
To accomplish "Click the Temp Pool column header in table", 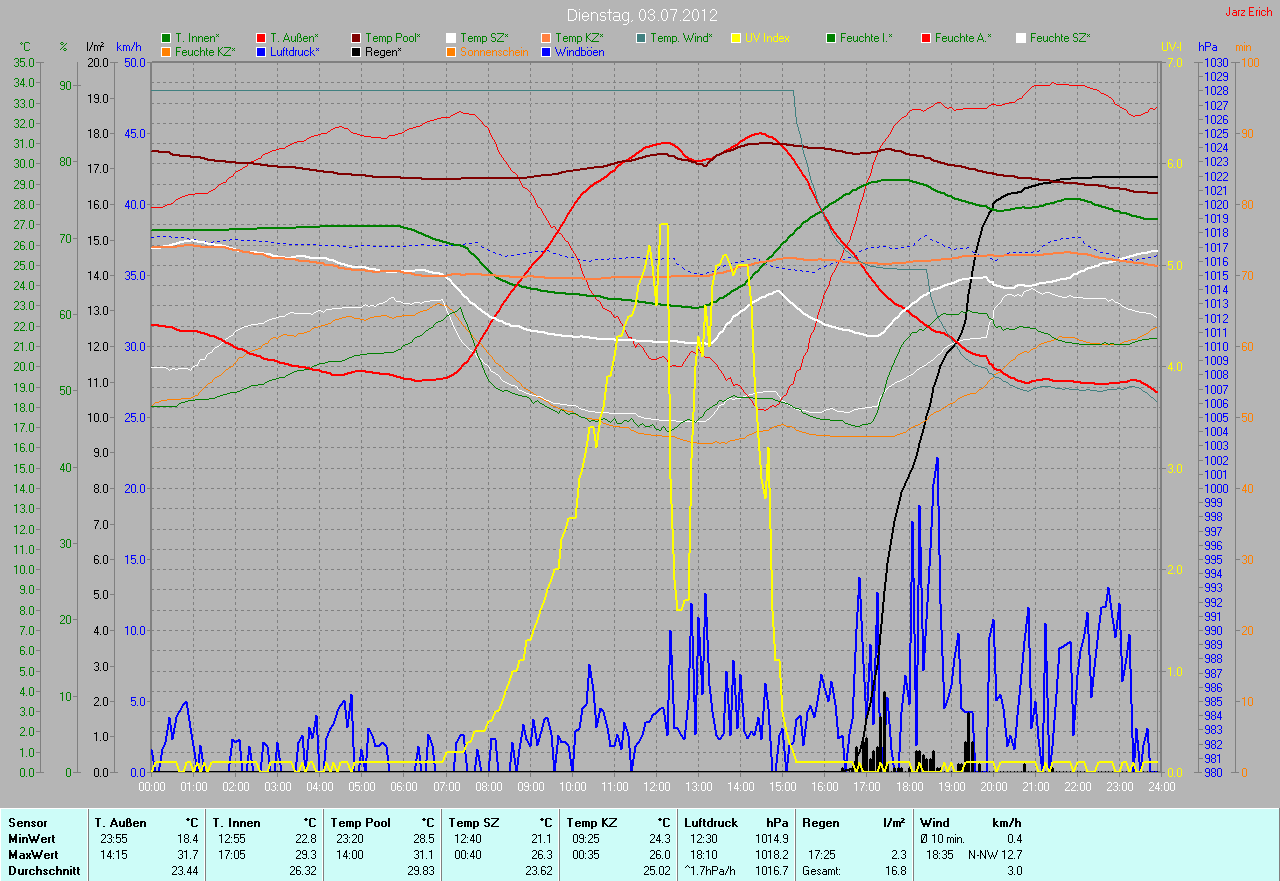I will tap(360, 823).
